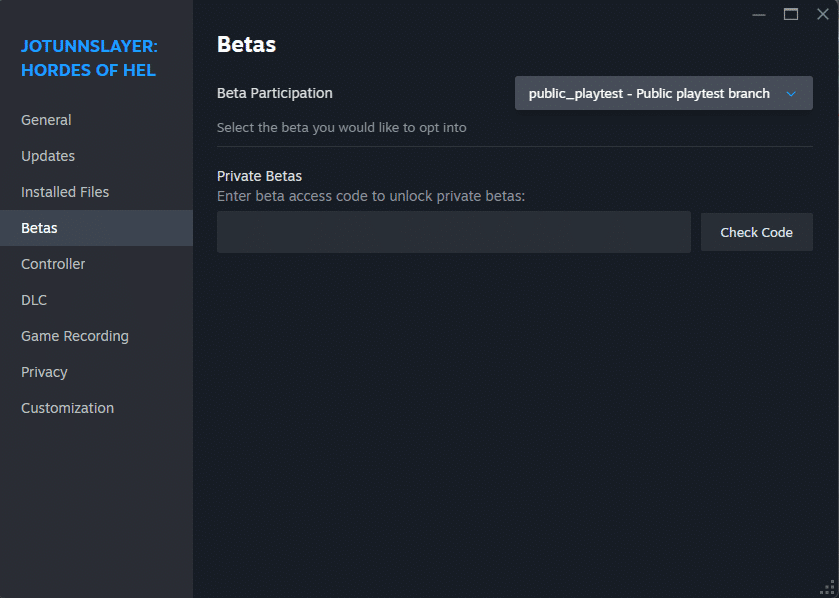Select the Betas sidebar item
Viewport: 839px width, 598px height.
tap(96, 228)
